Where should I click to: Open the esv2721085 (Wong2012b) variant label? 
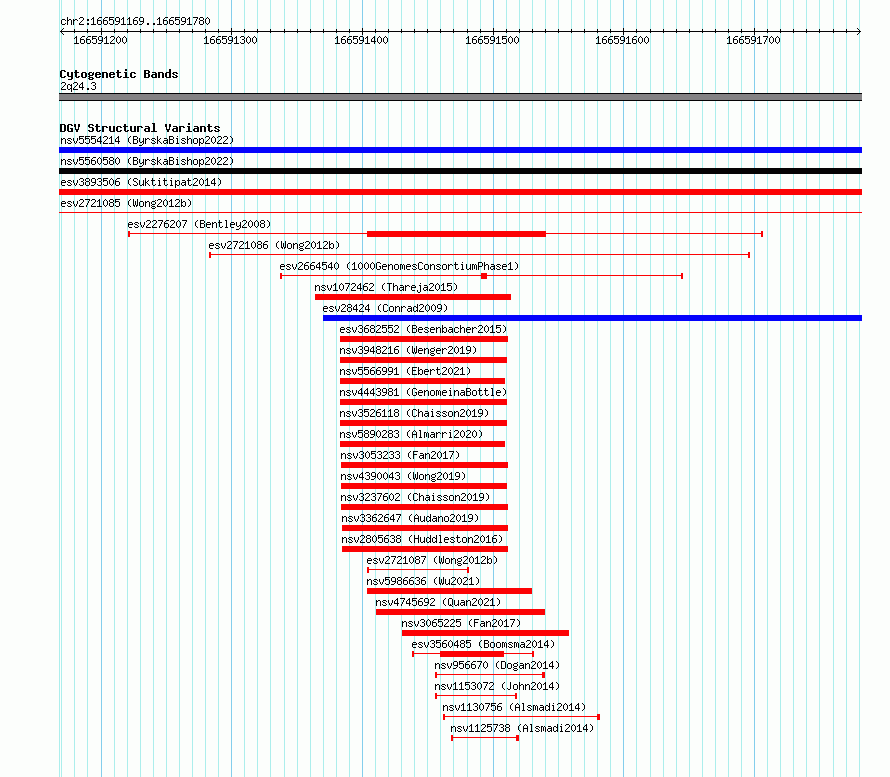pos(126,203)
